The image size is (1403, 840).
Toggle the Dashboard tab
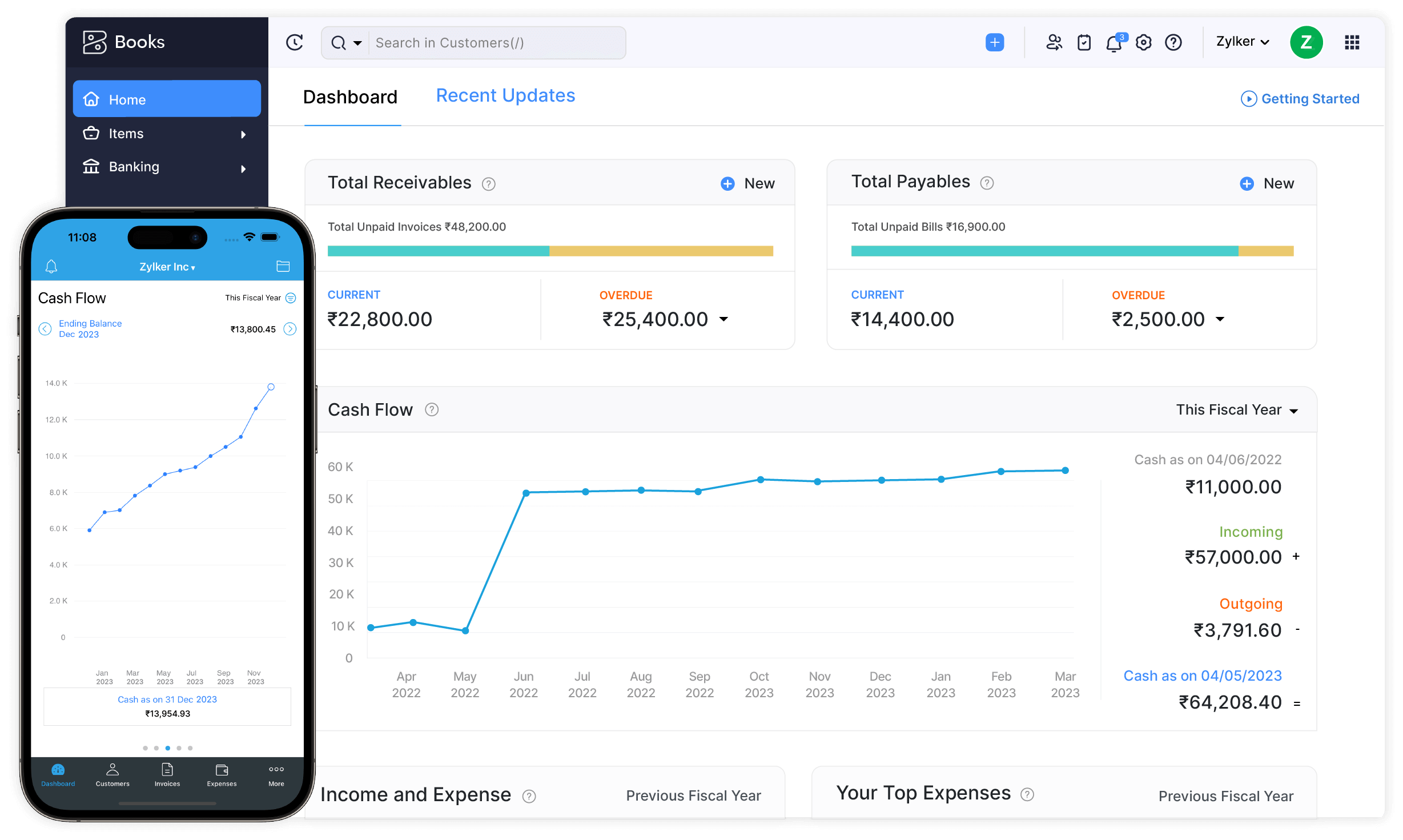point(350,97)
